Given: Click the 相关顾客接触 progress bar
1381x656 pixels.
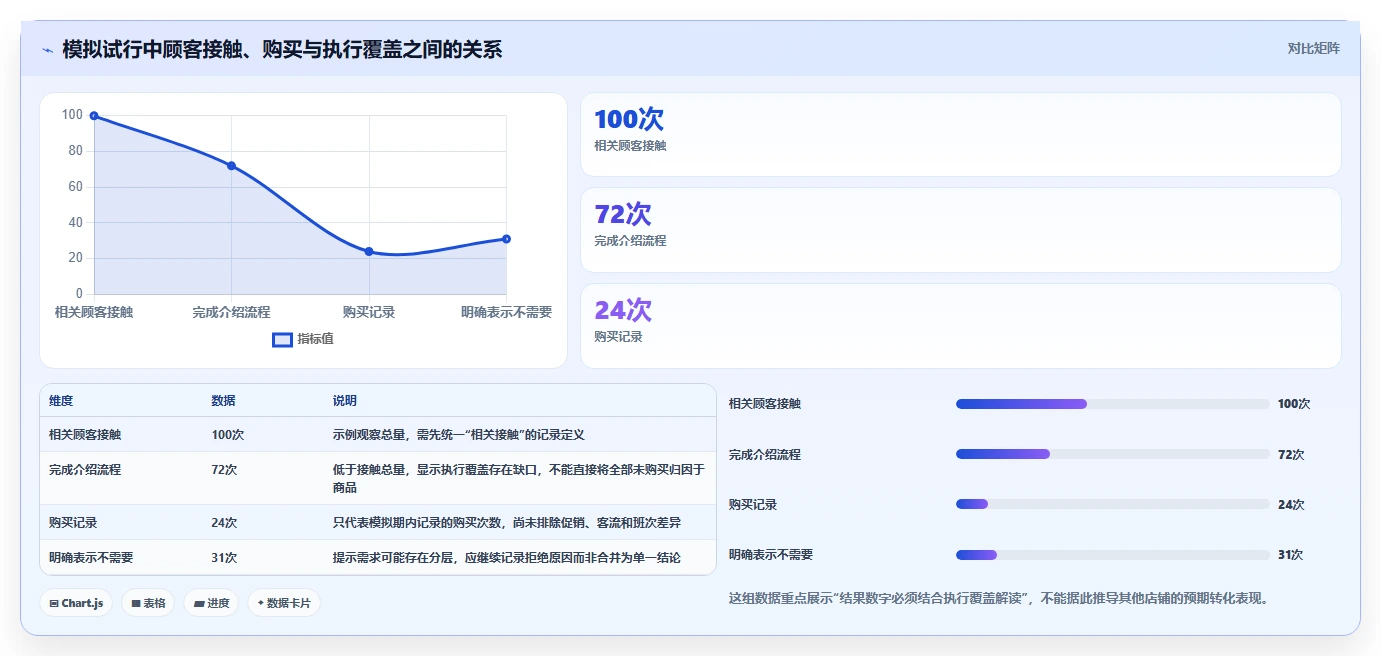Looking at the screenshot, I should pyautogui.click(x=1112, y=404).
